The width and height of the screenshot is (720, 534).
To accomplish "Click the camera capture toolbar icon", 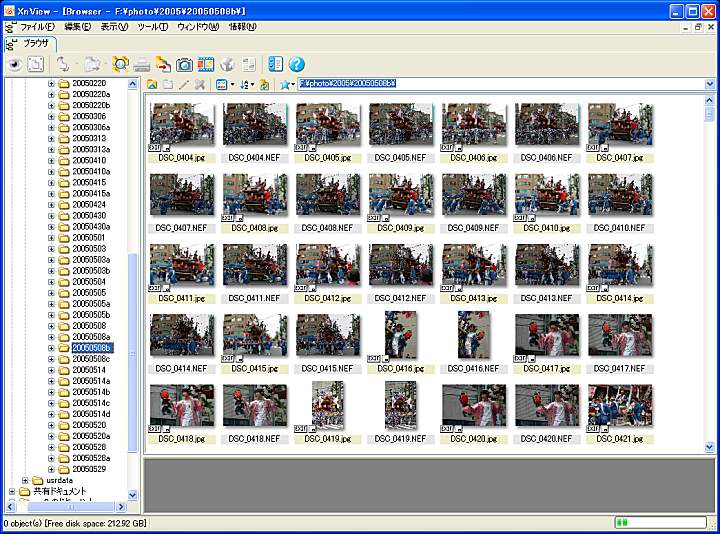I will click(x=184, y=64).
